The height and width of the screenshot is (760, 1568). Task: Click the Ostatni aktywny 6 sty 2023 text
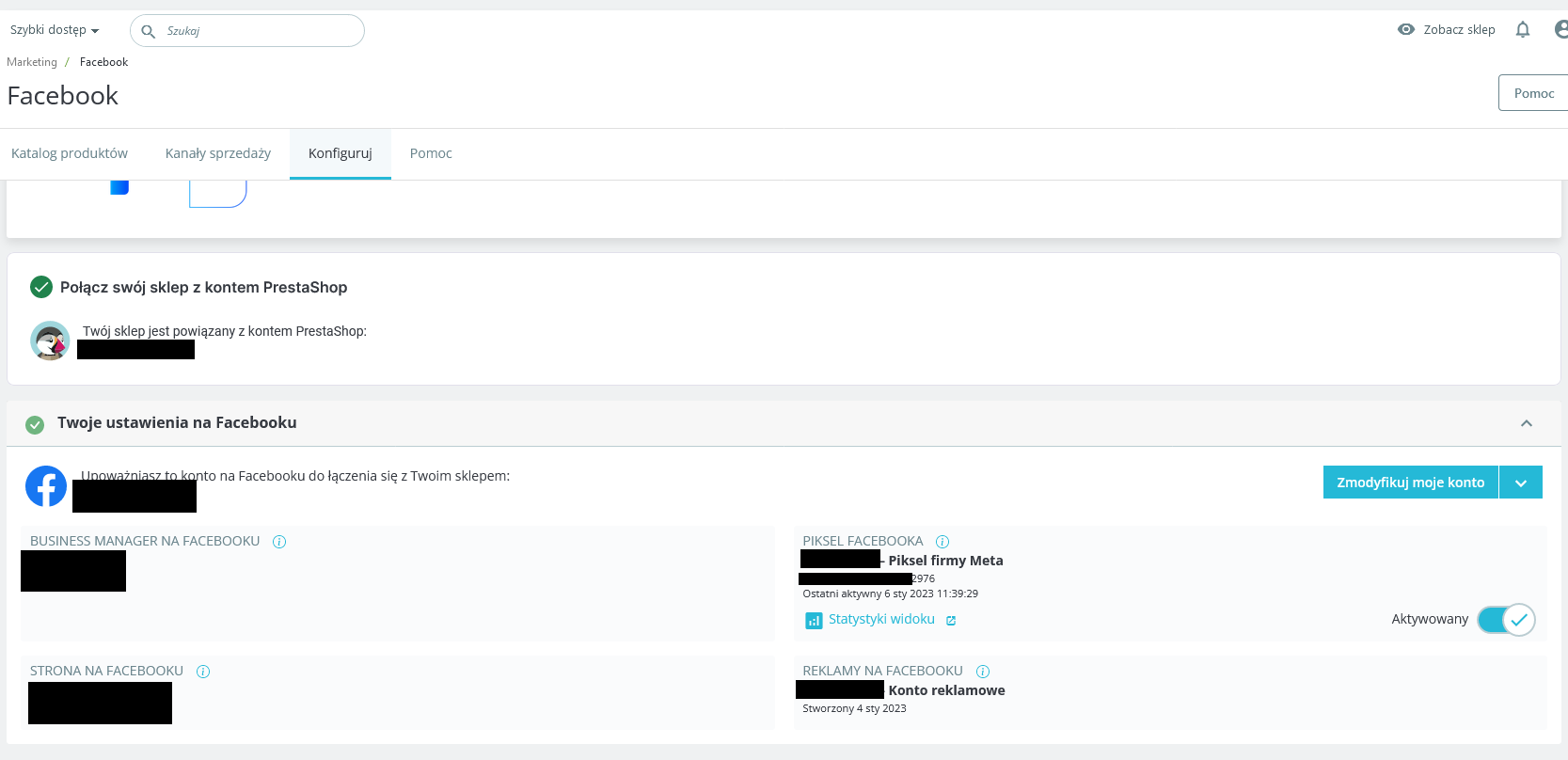click(890, 594)
